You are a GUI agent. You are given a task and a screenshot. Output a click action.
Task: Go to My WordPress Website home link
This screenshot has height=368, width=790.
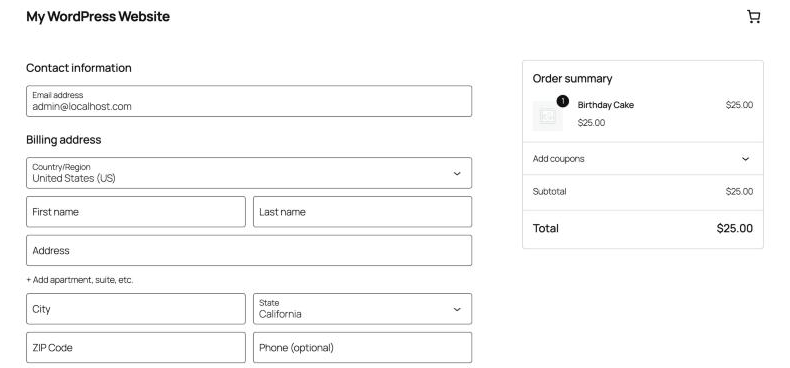(98, 17)
